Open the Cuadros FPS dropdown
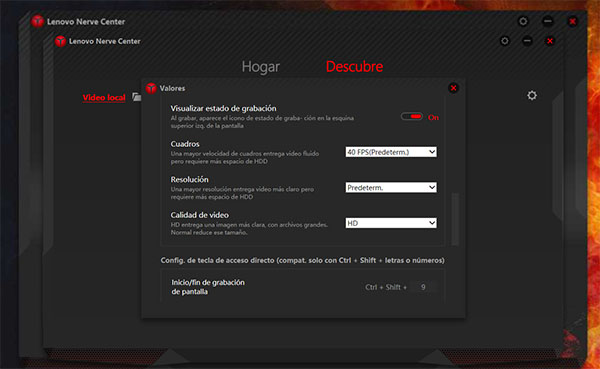Screen dimensions: 600x369 [x=391, y=152]
